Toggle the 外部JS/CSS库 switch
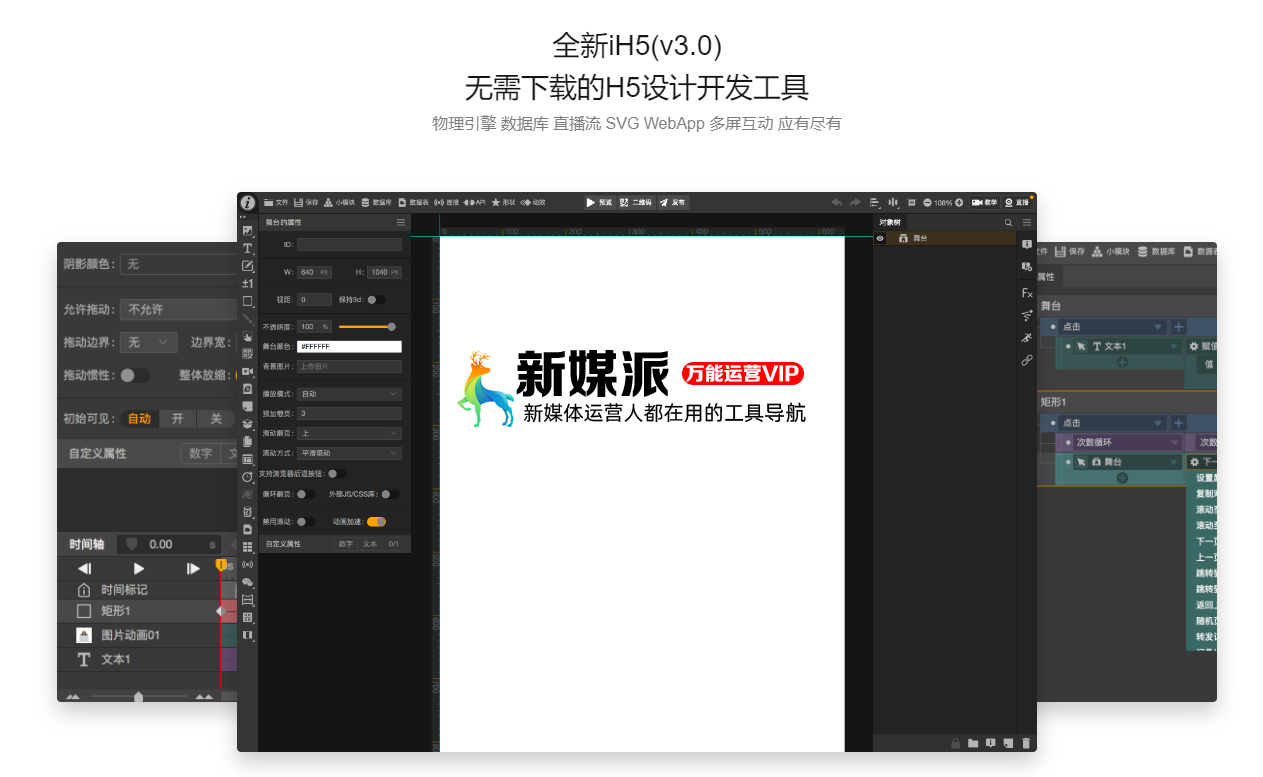The image size is (1263, 777). point(390,494)
